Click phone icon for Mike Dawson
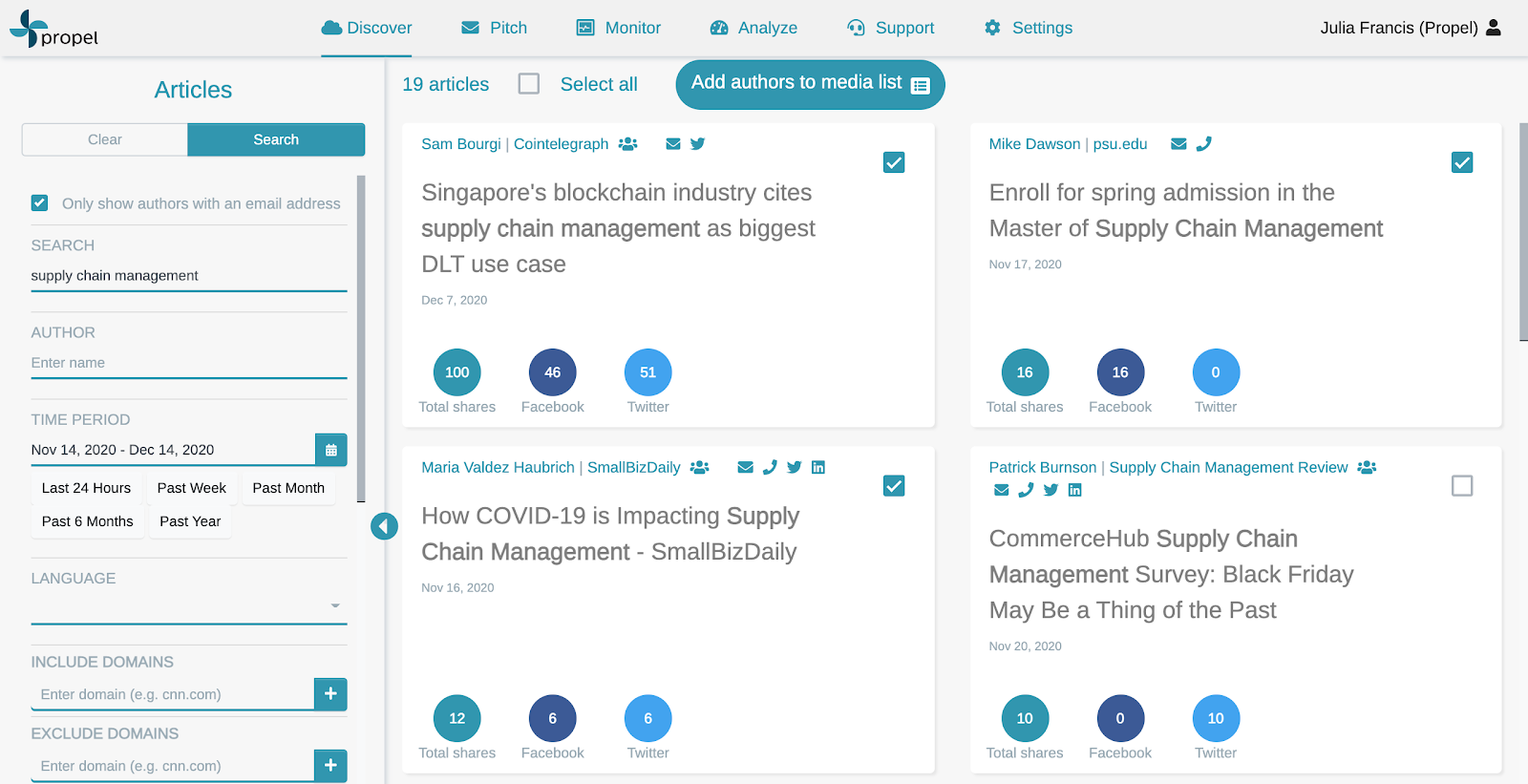 click(x=1204, y=144)
